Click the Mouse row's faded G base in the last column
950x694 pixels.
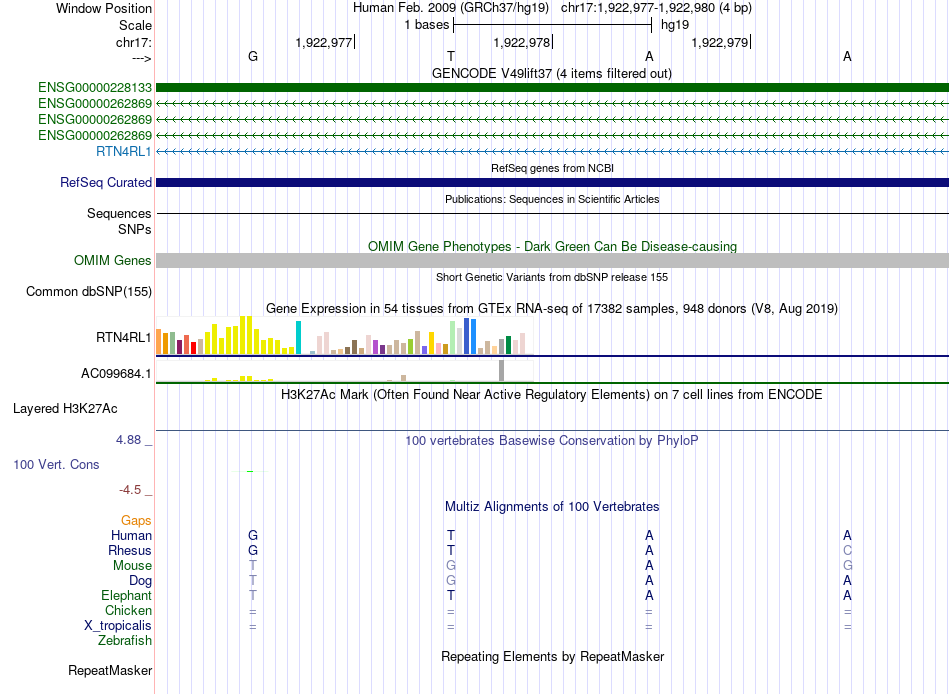click(847, 566)
